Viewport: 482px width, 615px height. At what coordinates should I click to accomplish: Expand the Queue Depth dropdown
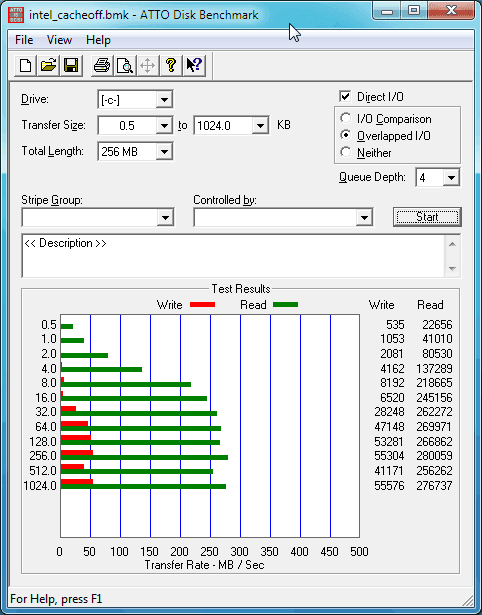[x=437, y=178]
